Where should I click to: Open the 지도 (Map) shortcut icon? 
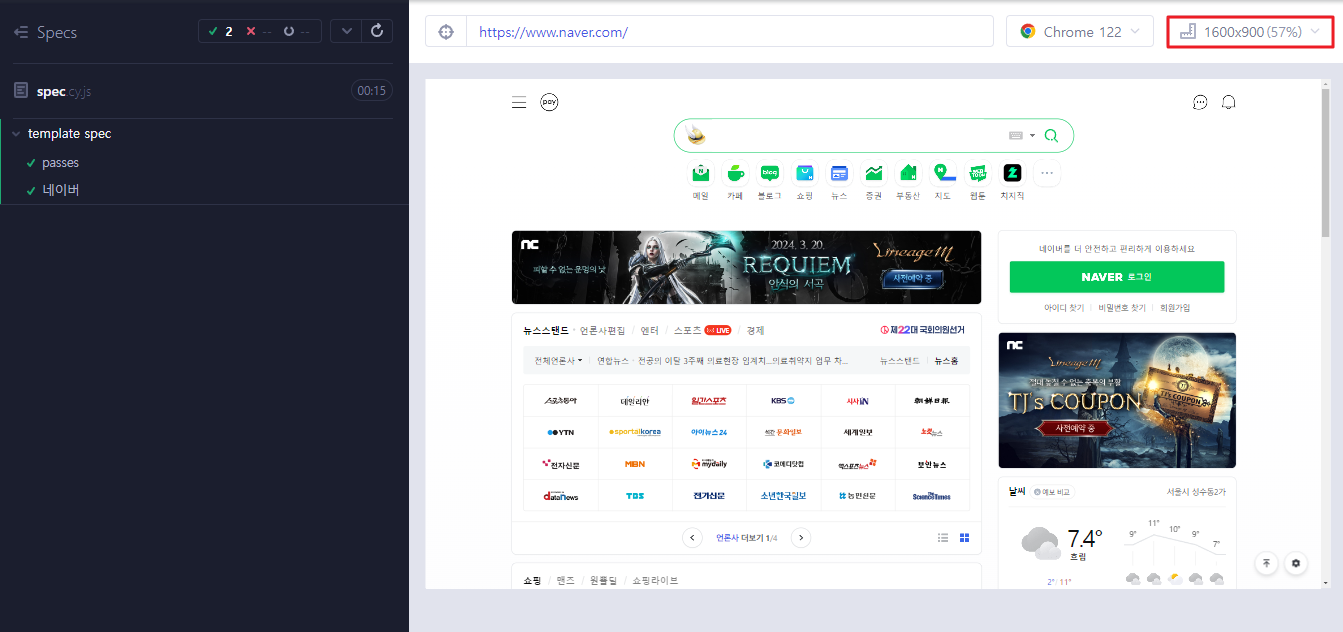tap(942, 173)
